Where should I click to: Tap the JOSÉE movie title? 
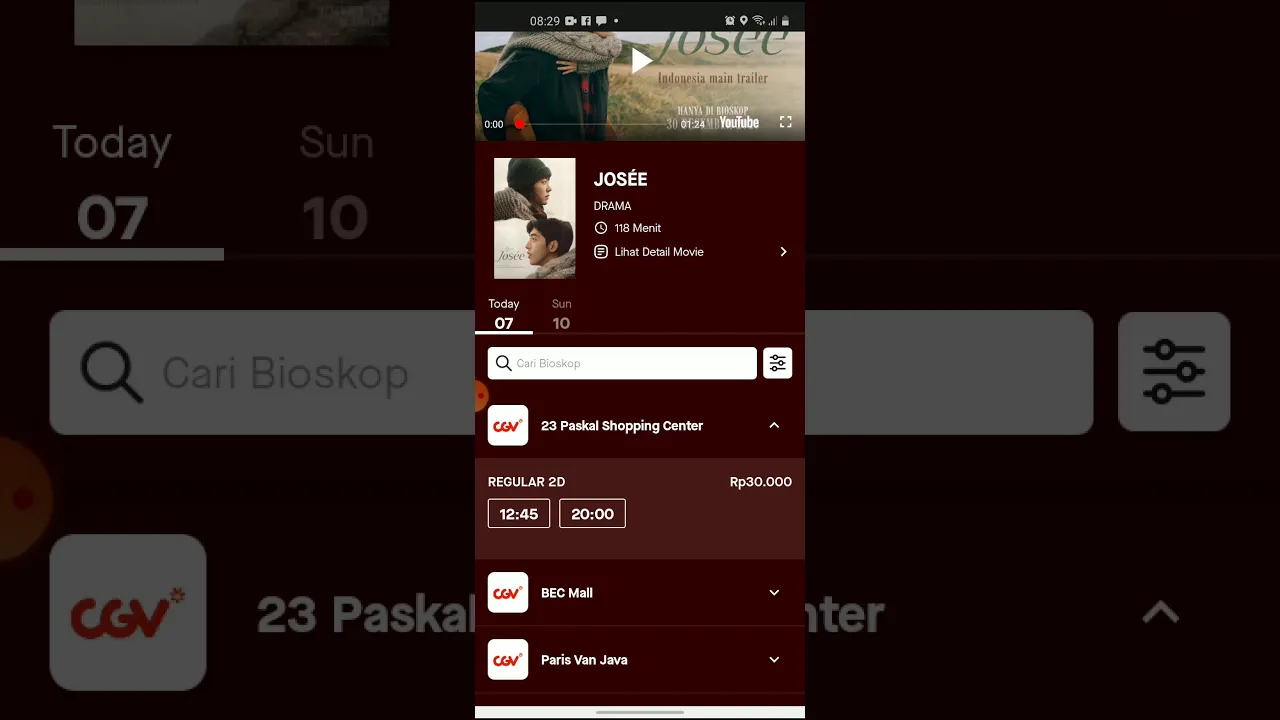click(x=620, y=179)
